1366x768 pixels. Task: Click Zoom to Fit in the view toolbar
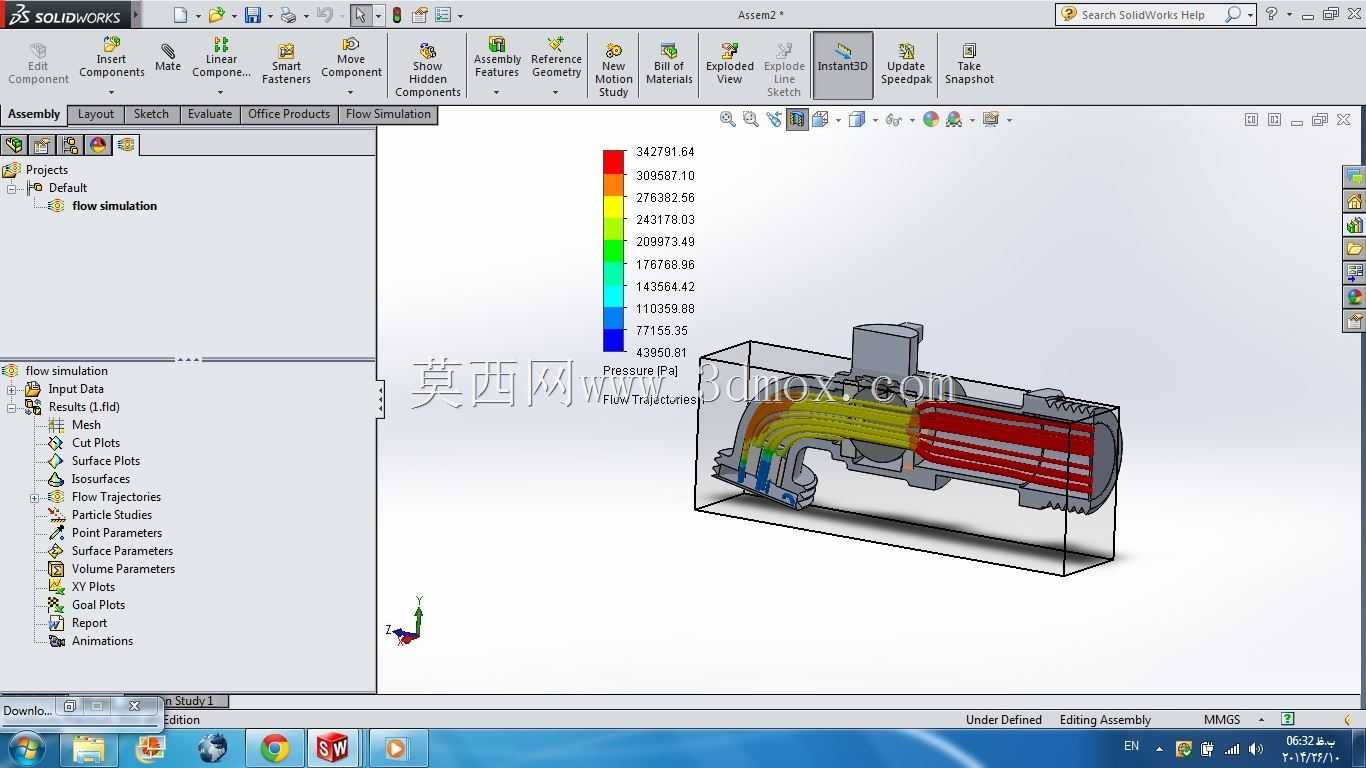(728, 119)
